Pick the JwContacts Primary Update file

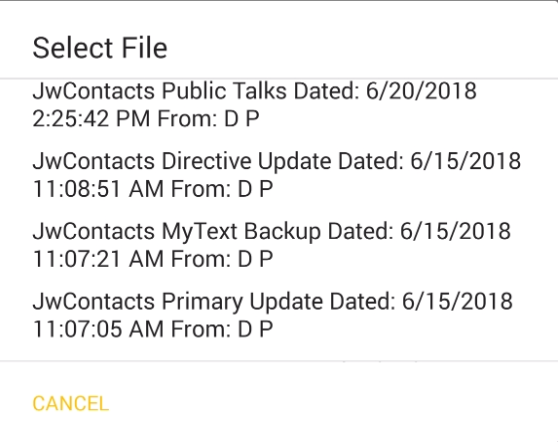(279, 315)
